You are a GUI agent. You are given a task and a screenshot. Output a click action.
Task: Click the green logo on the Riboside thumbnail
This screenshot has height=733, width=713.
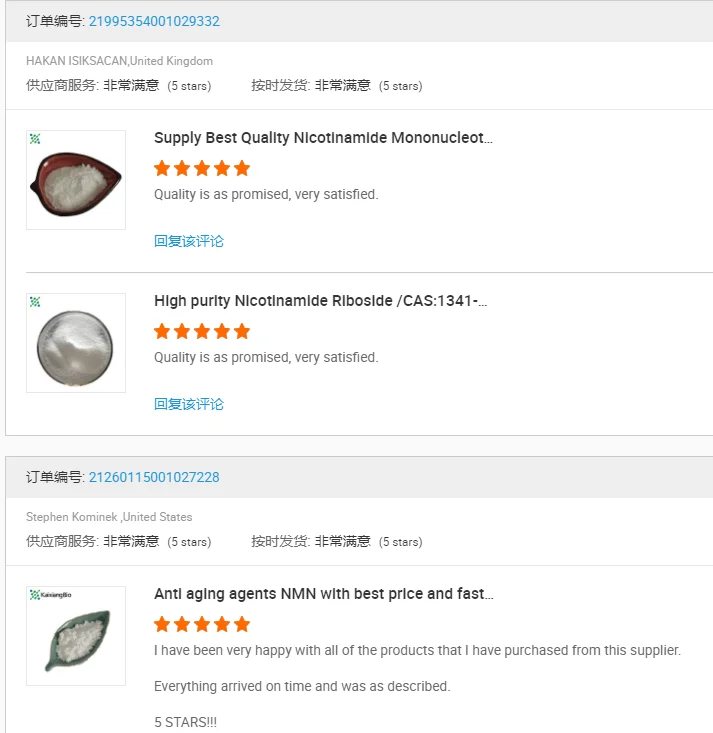pos(35,302)
